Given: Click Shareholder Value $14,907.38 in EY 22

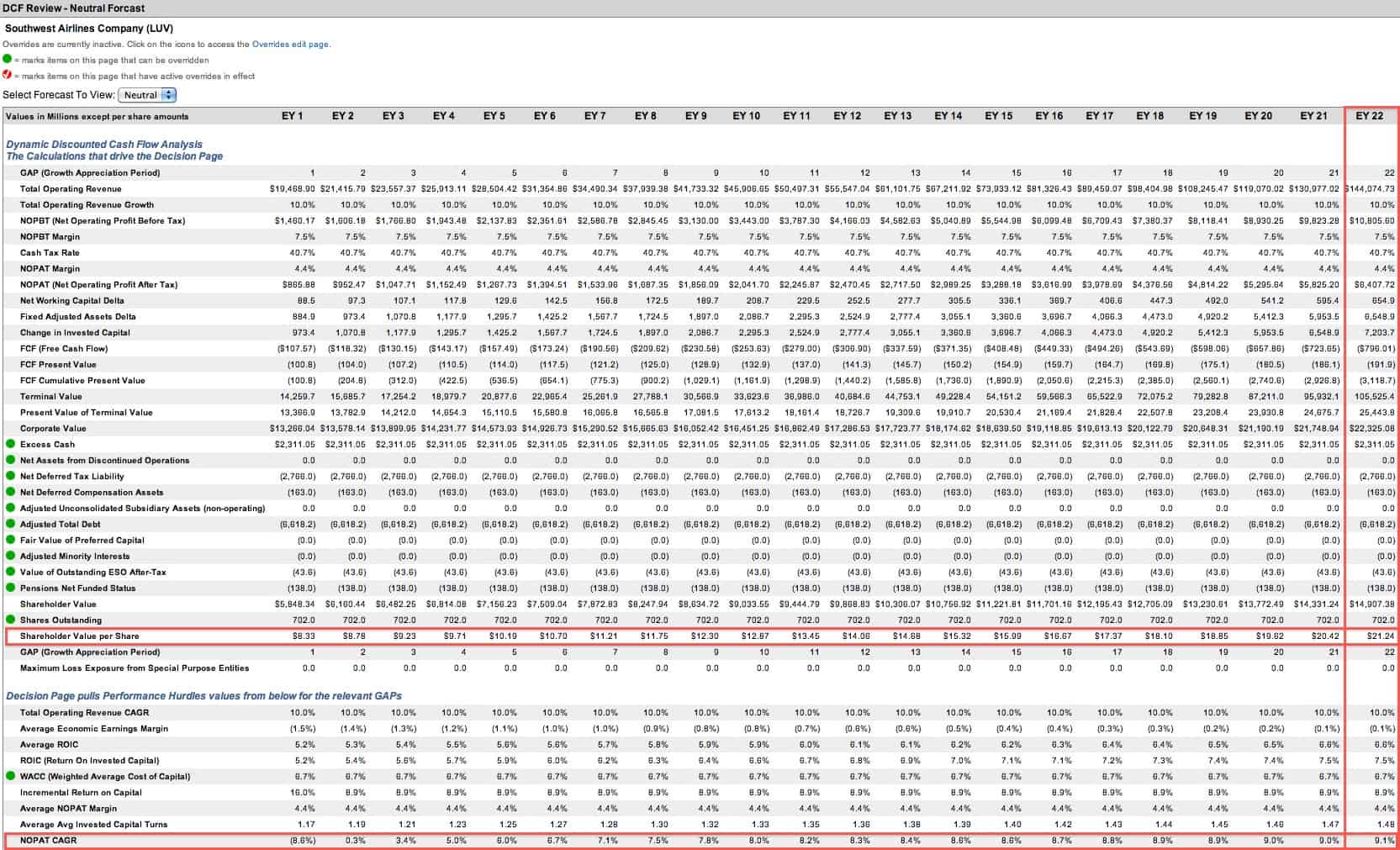Looking at the screenshot, I should tap(1372, 604).
